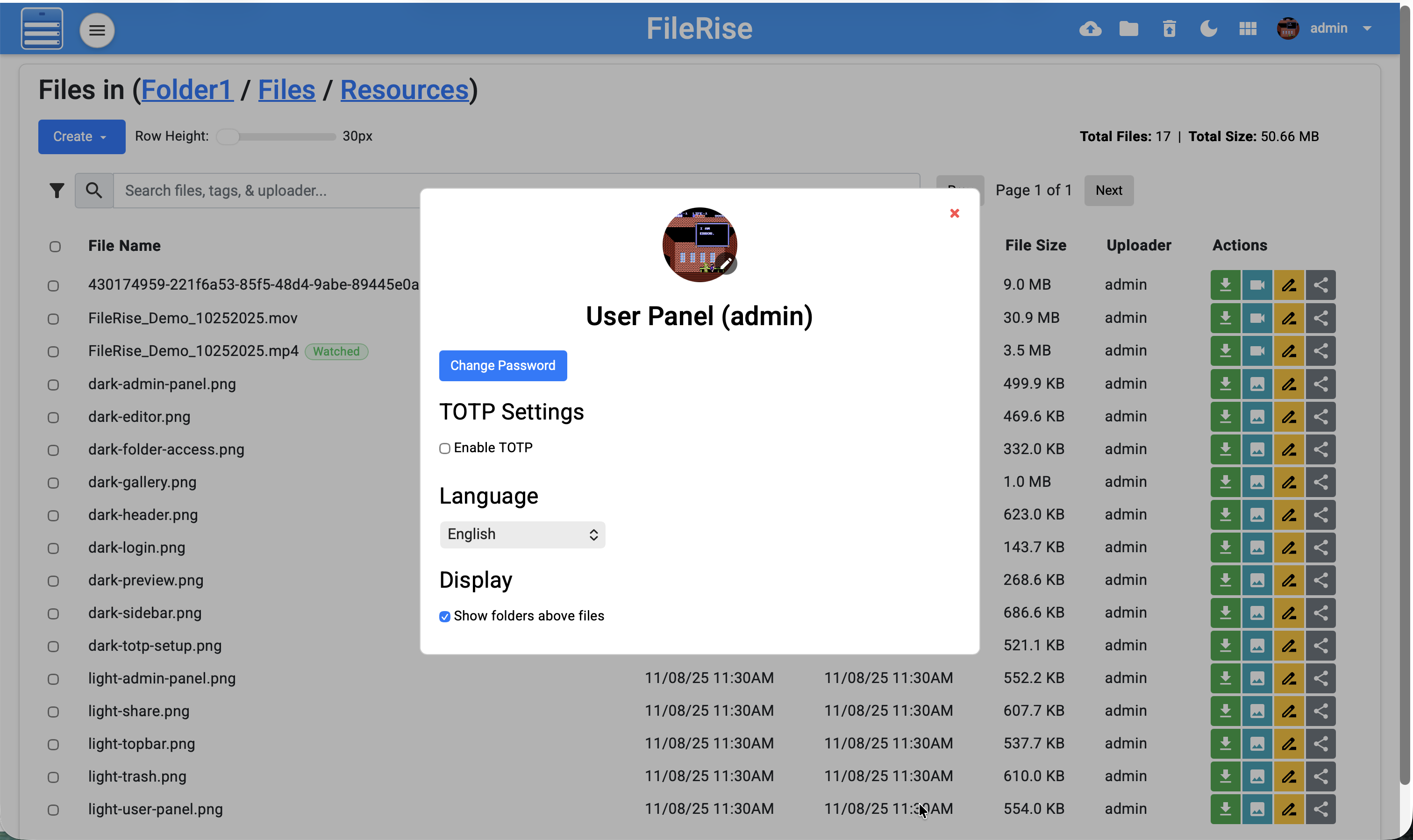Click the edit pencil on profile picture
Screen dimensions: 1413x840
pos(726,264)
